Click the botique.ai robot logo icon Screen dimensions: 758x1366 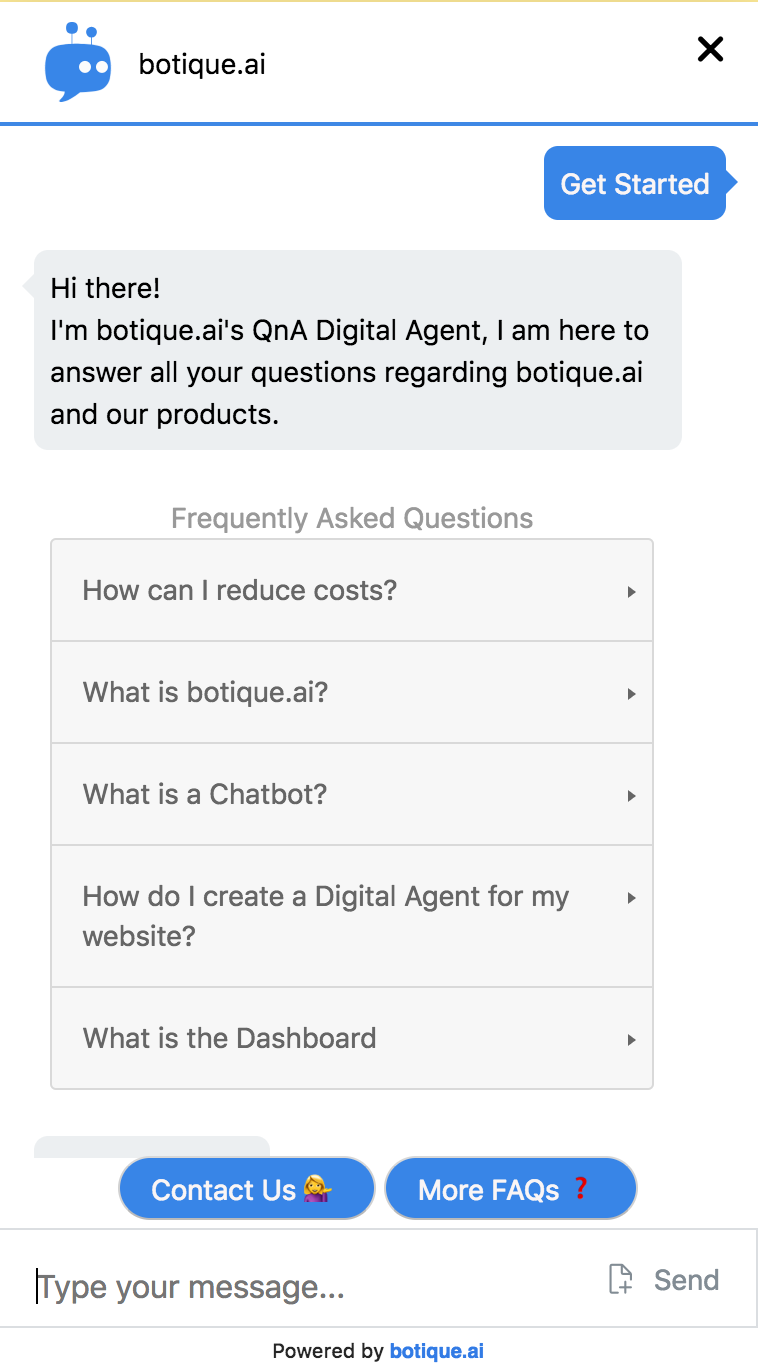pyautogui.click(x=79, y=62)
